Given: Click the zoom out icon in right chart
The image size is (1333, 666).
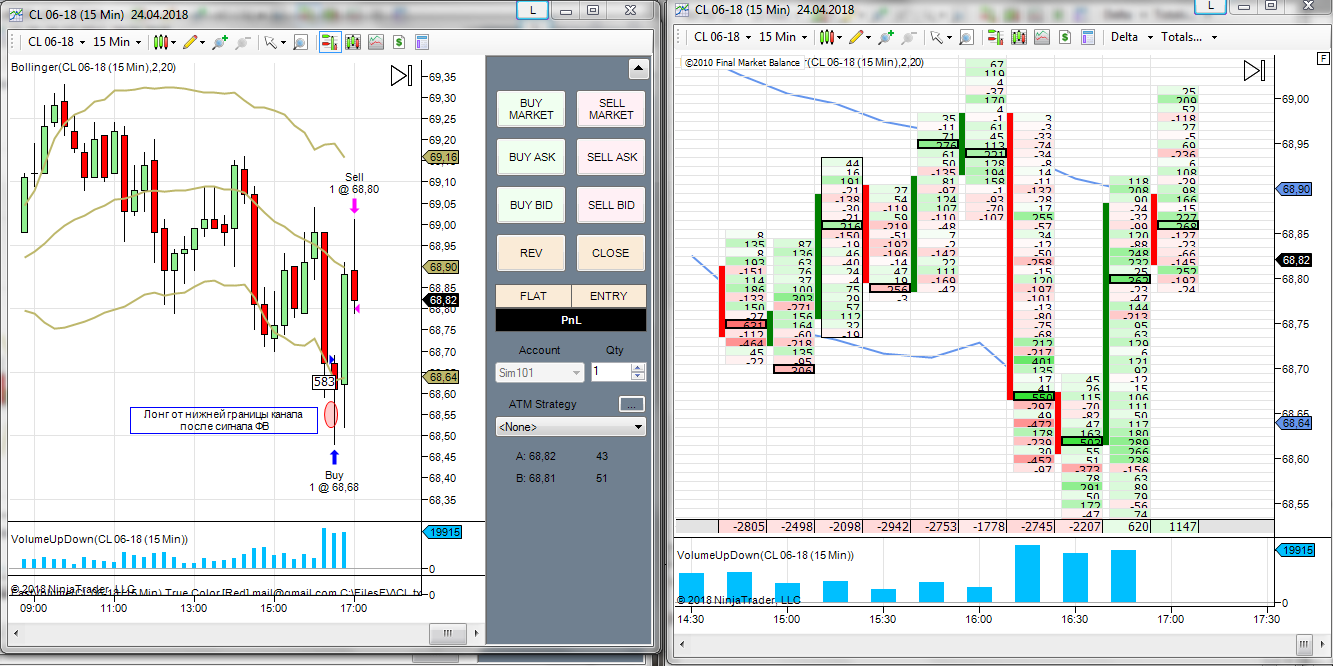Looking at the screenshot, I should 908,37.
